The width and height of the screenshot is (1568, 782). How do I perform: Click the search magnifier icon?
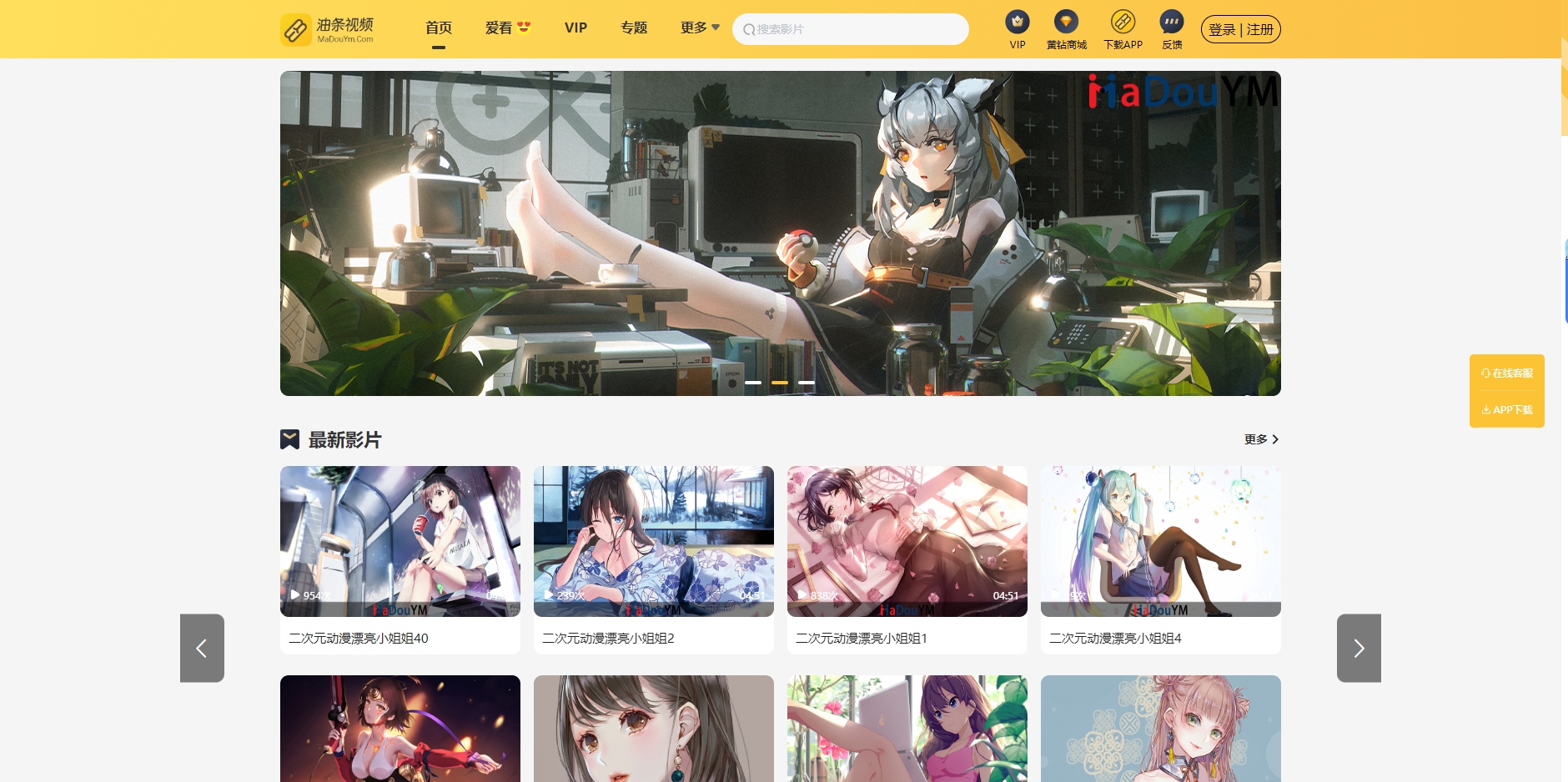[749, 29]
